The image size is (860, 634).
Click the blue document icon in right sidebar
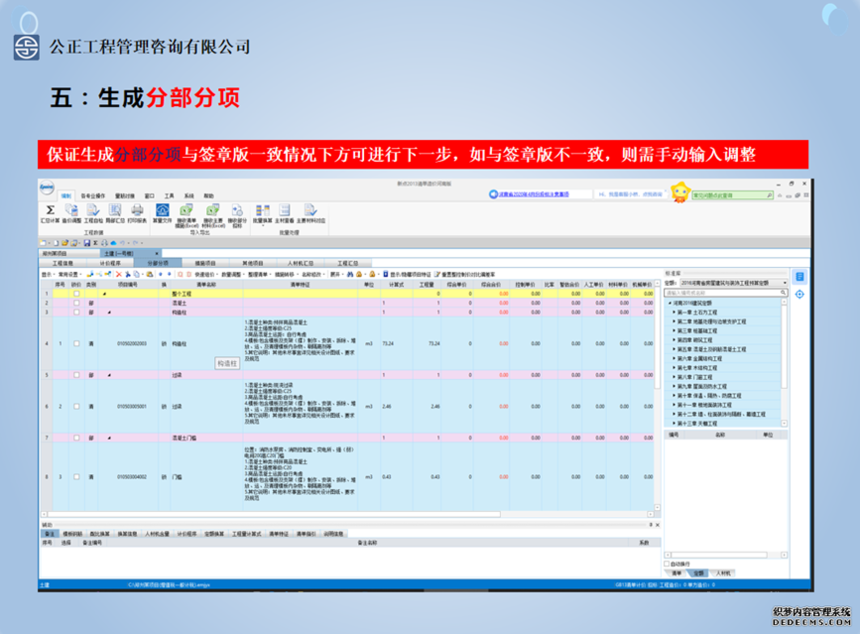coord(800,277)
